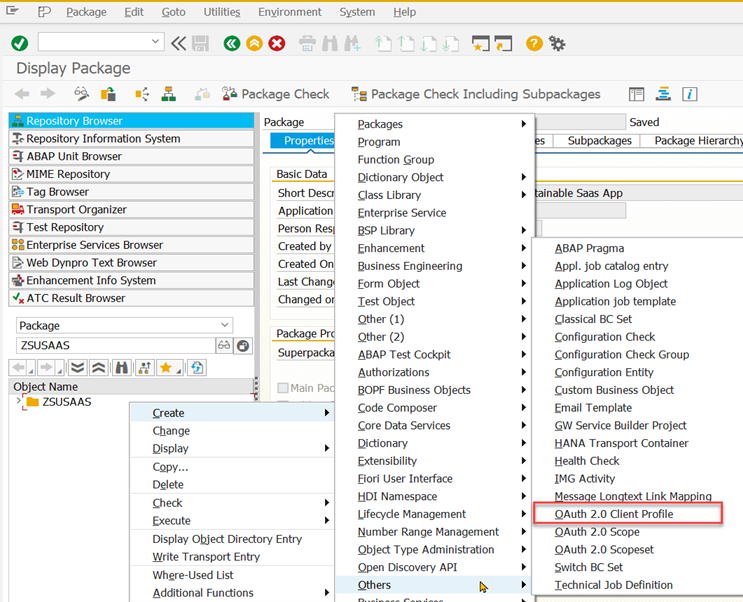This screenshot has height=602, width=743.
Task: Select OAuth 2.0 Scope entry
Action: (597, 532)
